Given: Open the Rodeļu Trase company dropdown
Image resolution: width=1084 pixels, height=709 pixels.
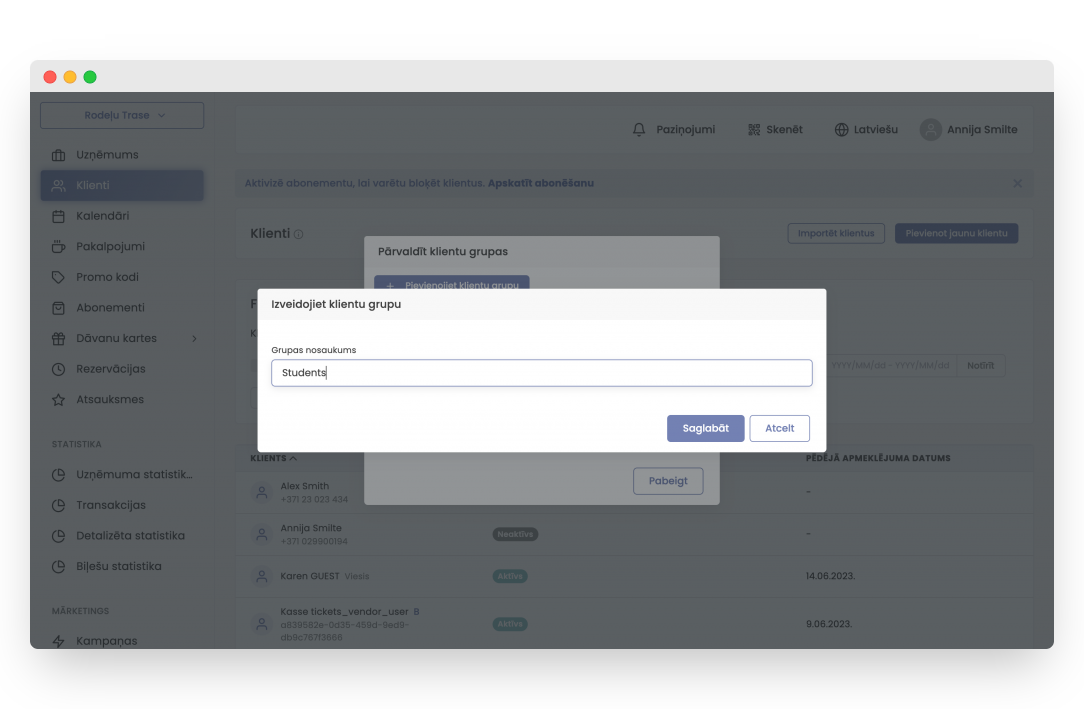Looking at the screenshot, I should point(122,115).
